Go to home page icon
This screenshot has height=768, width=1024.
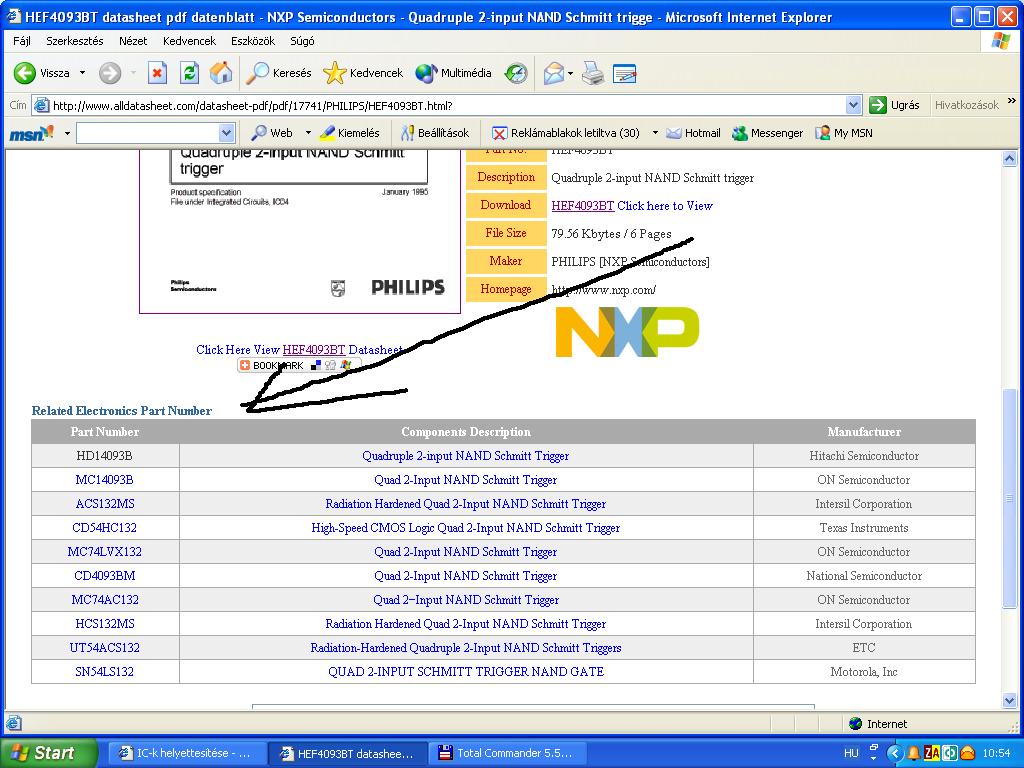pos(221,73)
